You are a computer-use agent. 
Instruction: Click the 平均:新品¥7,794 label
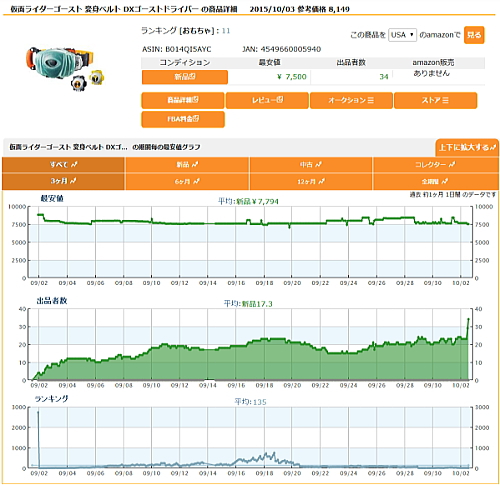[x=248, y=202]
